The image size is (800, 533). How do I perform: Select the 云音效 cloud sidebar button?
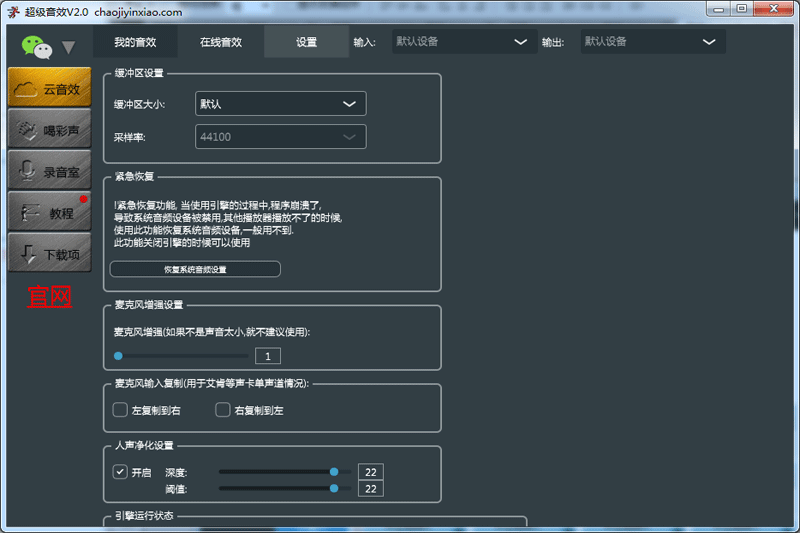(x=49, y=88)
